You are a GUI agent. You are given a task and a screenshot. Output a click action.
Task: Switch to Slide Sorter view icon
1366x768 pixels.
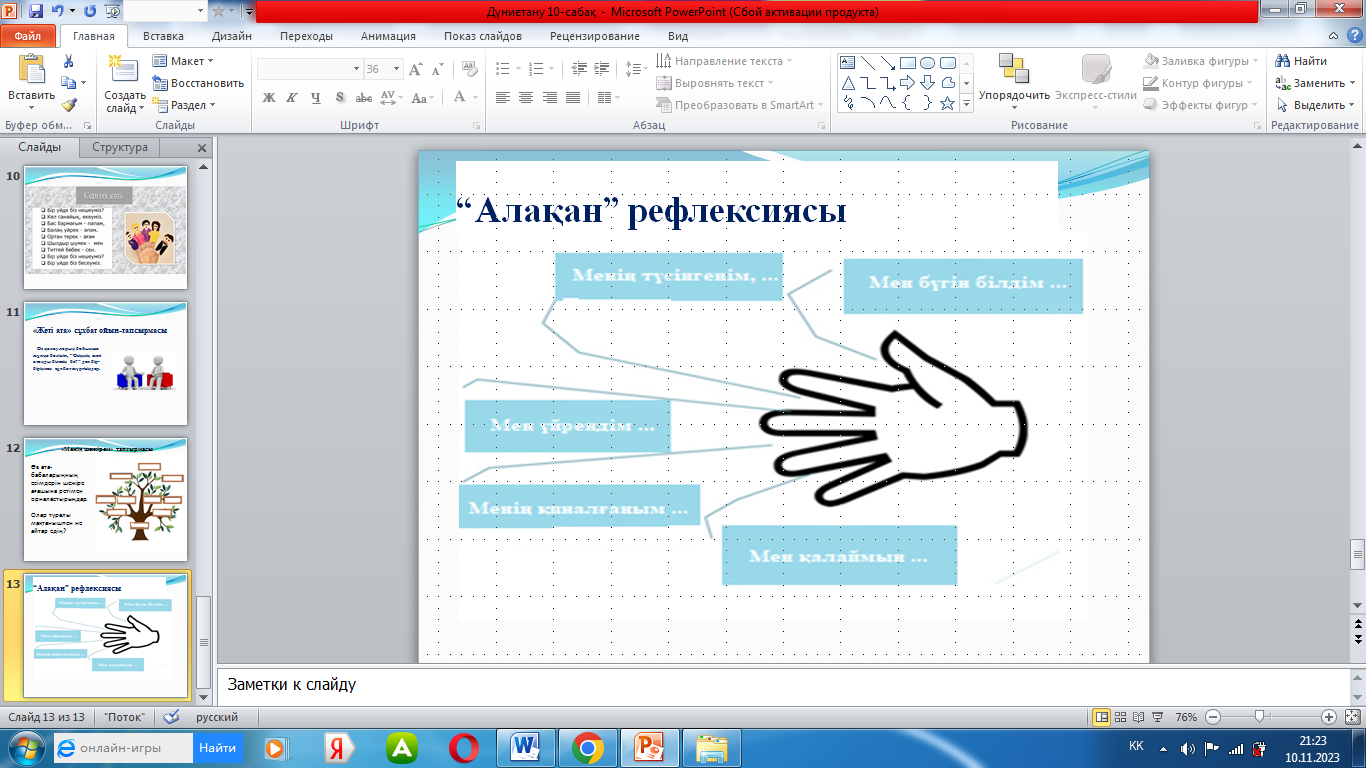(1121, 717)
